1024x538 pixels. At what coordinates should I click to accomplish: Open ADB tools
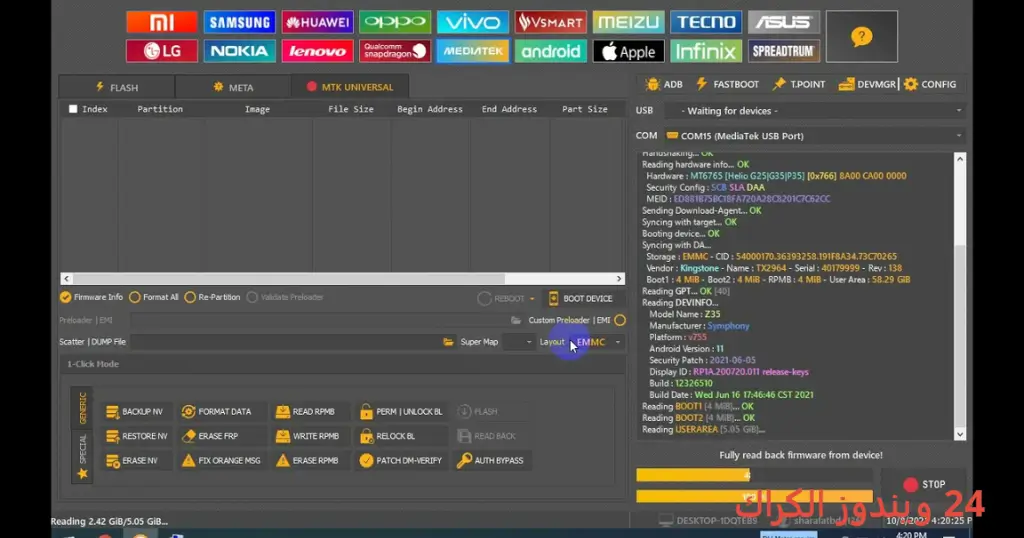[x=664, y=84]
